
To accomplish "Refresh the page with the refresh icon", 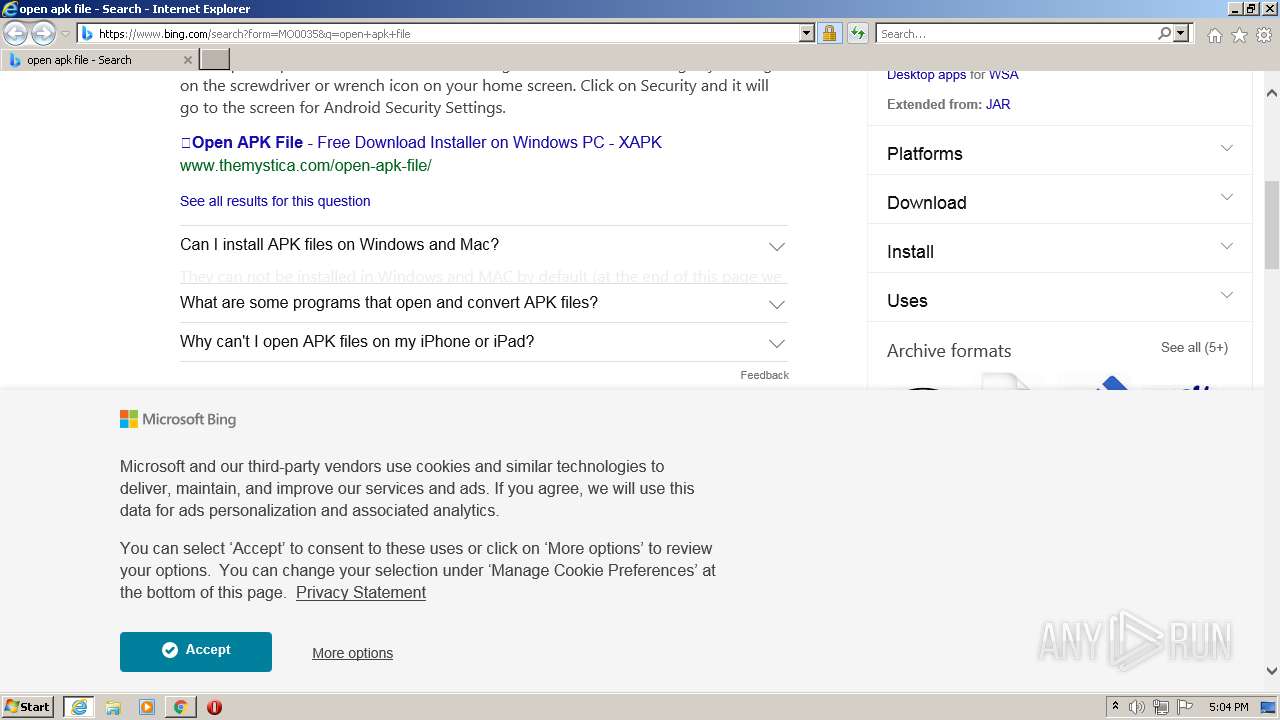I will [x=857, y=34].
